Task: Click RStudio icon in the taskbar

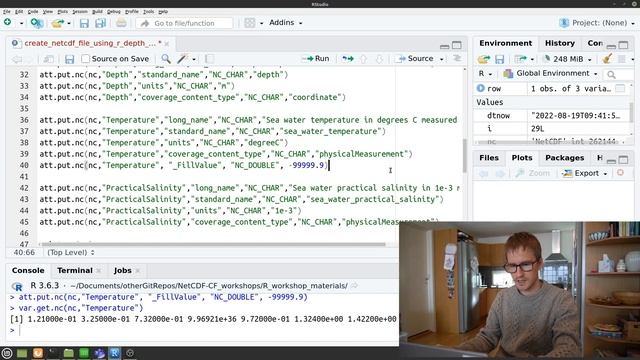Action: (x=115, y=353)
